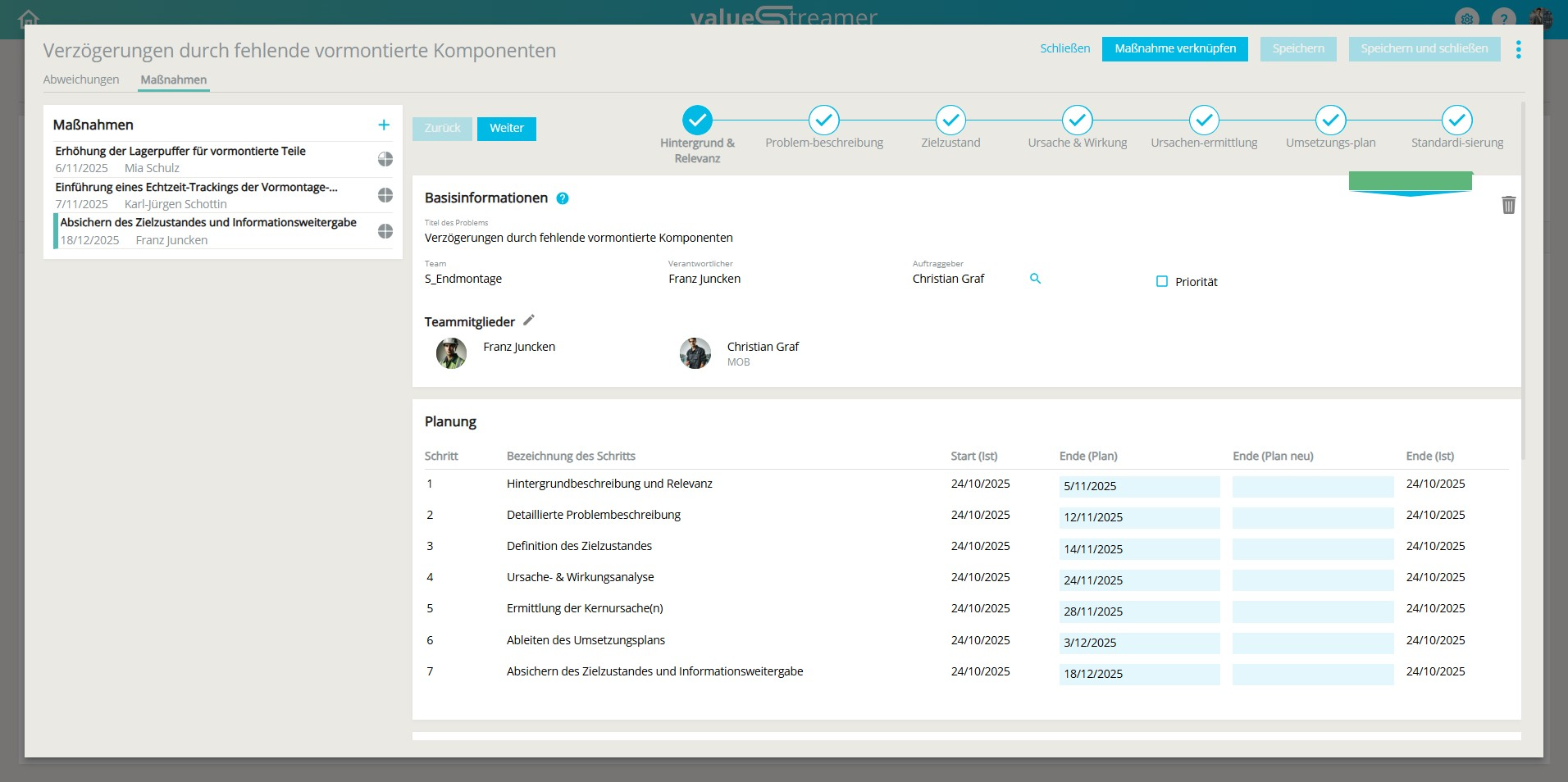The height and width of the screenshot is (782, 1568).
Task: Expand the green status flag dropdown
Action: point(1410,183)
